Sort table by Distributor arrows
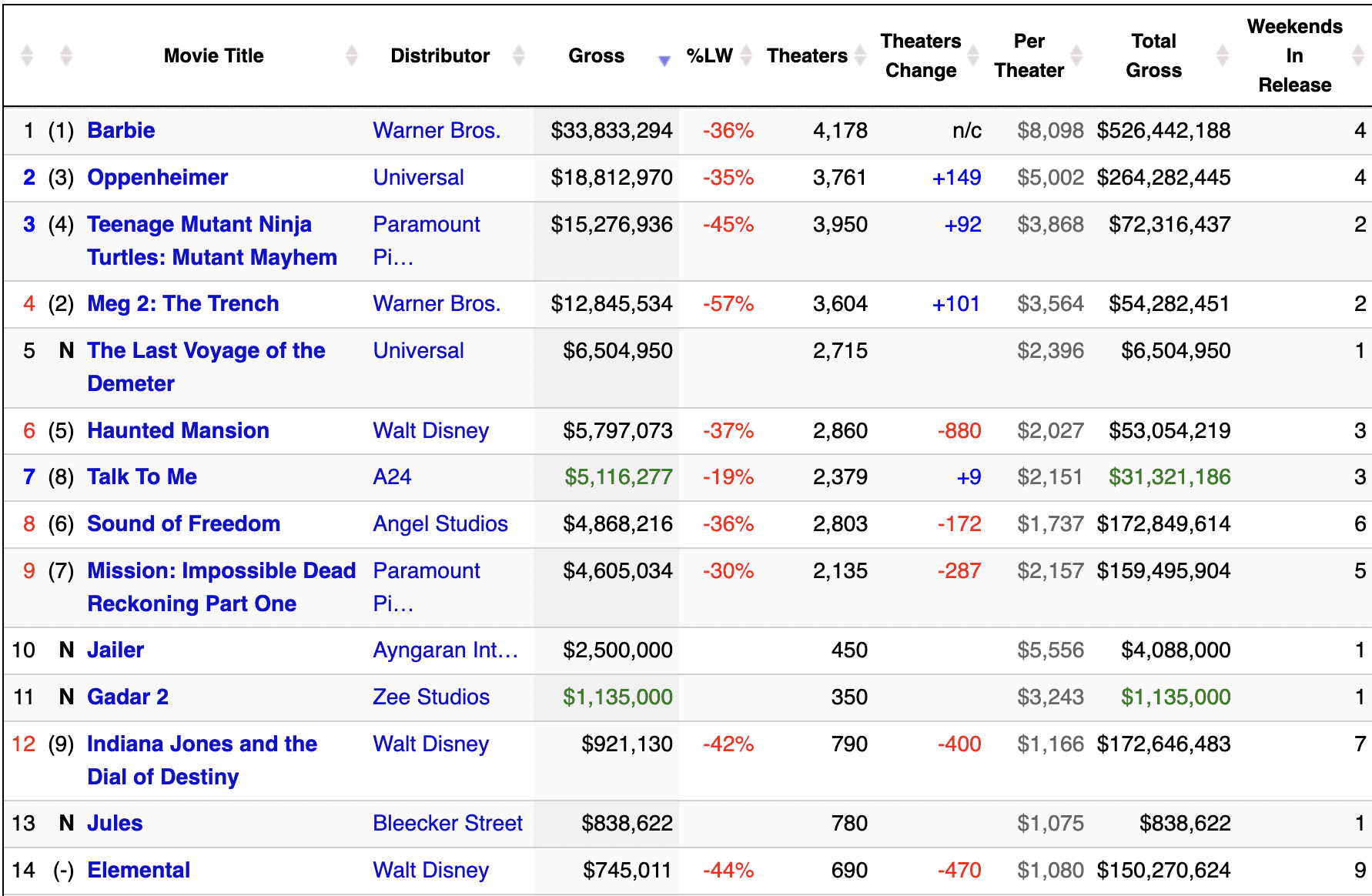Screen dimensions: 1372x896 pos(519,55)
